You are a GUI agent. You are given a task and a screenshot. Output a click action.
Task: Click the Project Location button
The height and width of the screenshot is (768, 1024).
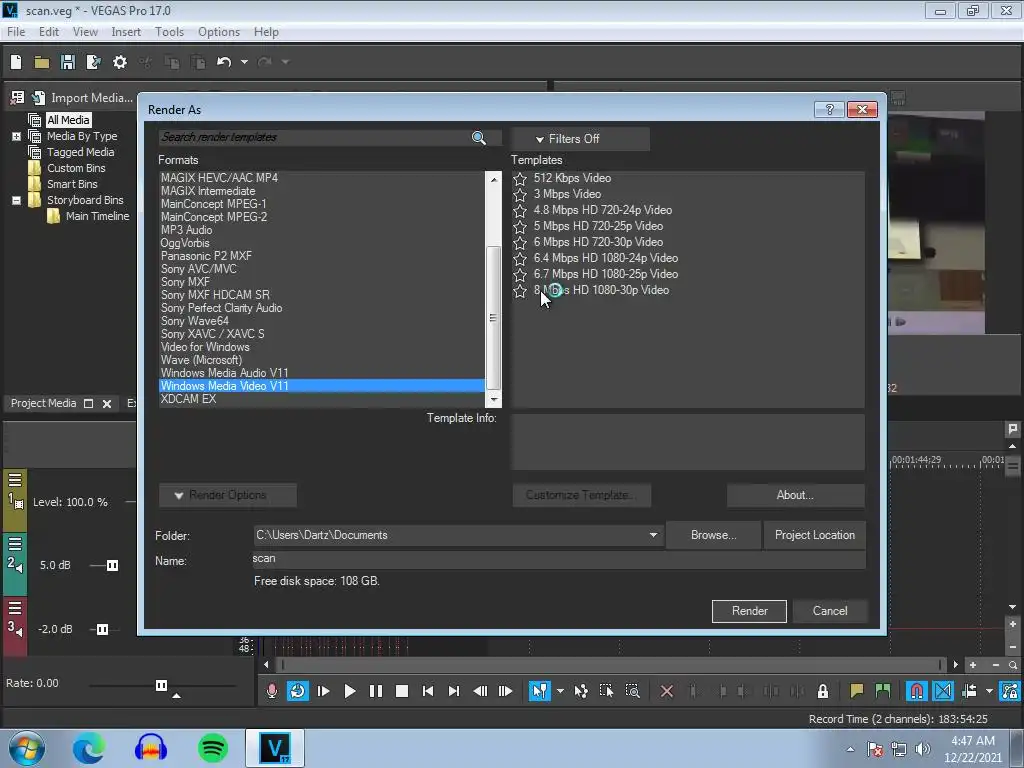point(814,535)
